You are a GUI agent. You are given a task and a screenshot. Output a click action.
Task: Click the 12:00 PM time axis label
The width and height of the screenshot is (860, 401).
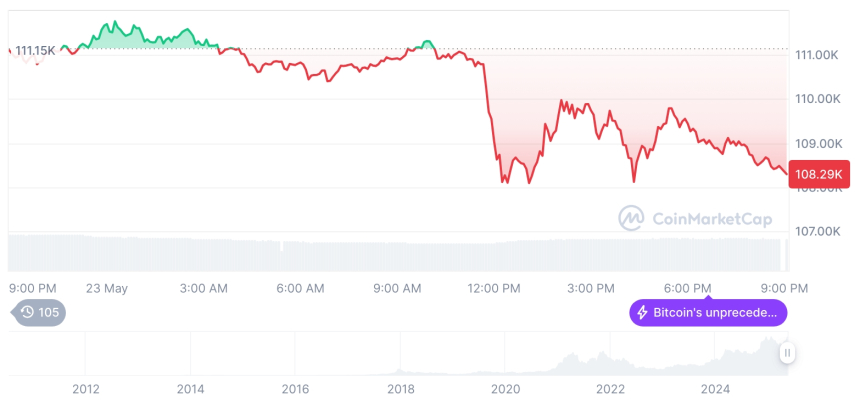click(x=495, y=288)
